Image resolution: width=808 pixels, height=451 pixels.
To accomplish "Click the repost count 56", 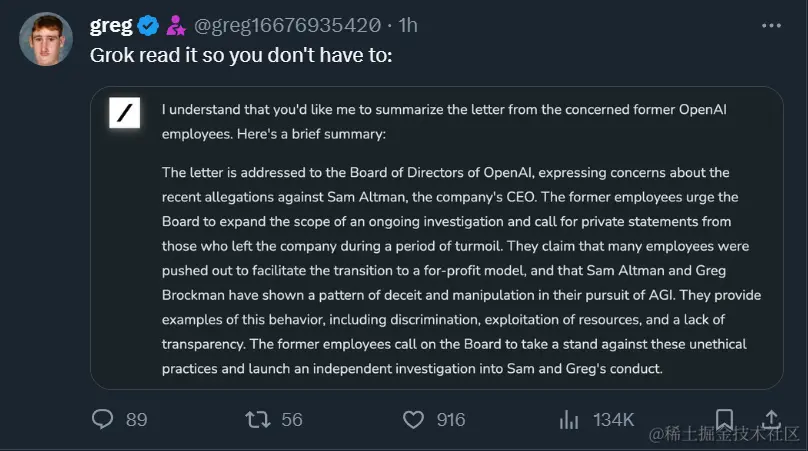I will click(292, 420).
